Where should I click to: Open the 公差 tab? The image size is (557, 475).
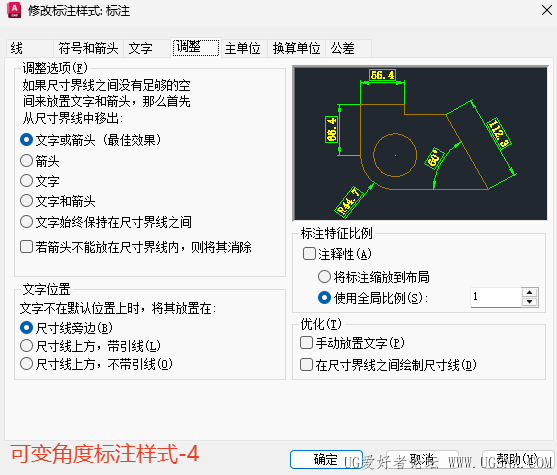[x=348, y=48]
